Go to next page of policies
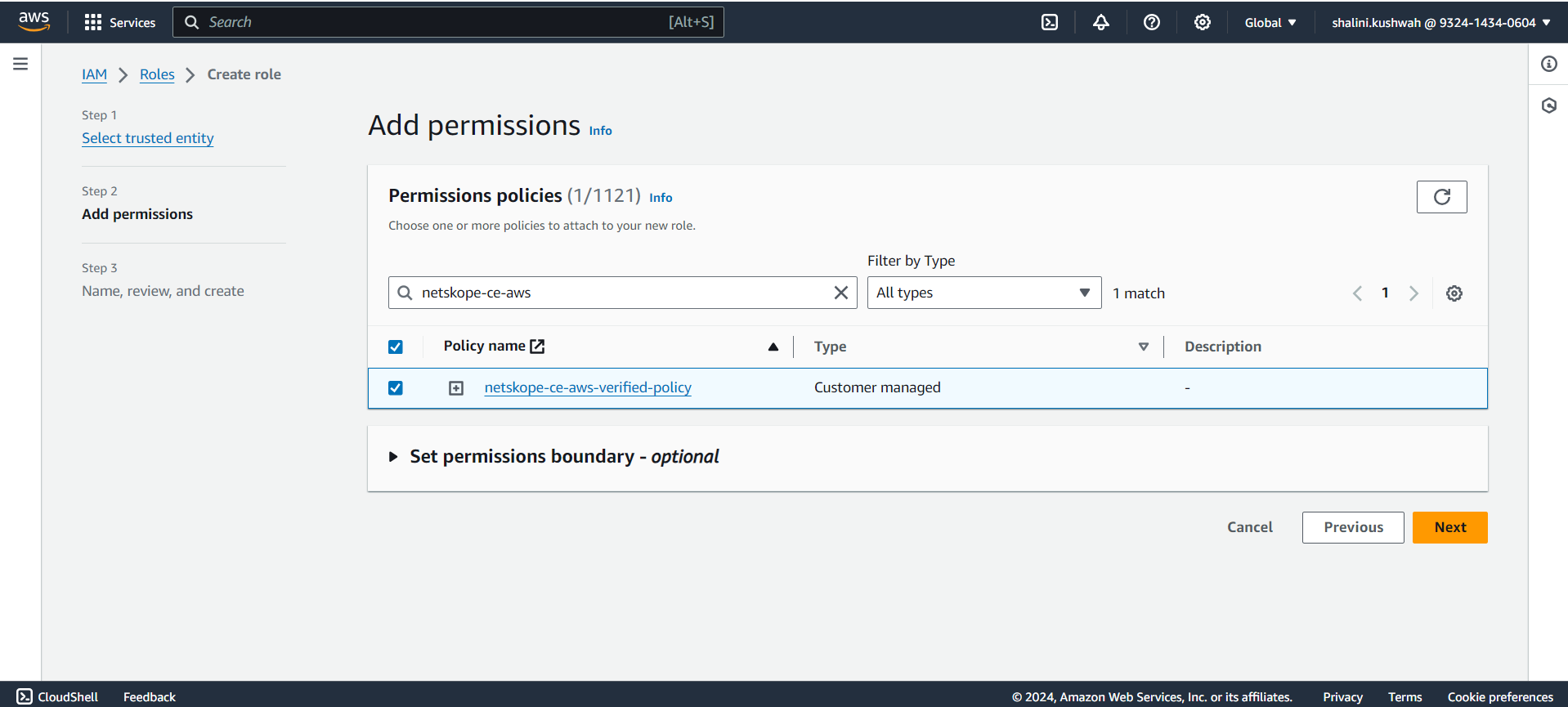1568x707 pixels. [x=1413, y=293]
